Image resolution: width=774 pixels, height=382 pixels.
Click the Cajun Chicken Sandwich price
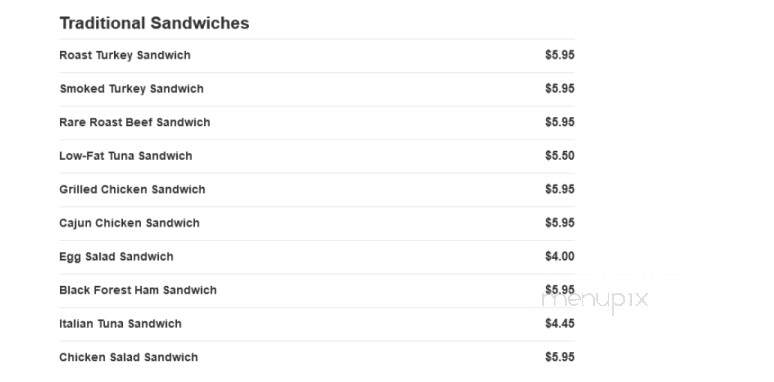point(560,223)
